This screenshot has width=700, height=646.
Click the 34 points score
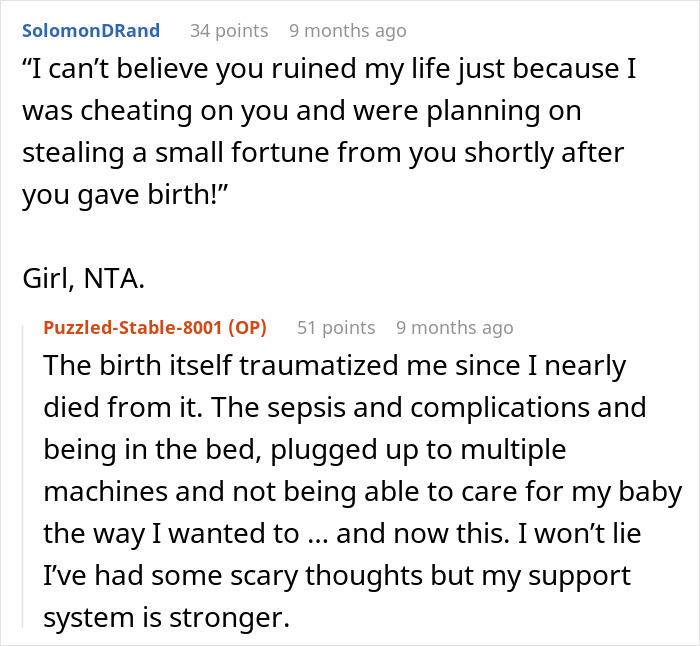229,31
